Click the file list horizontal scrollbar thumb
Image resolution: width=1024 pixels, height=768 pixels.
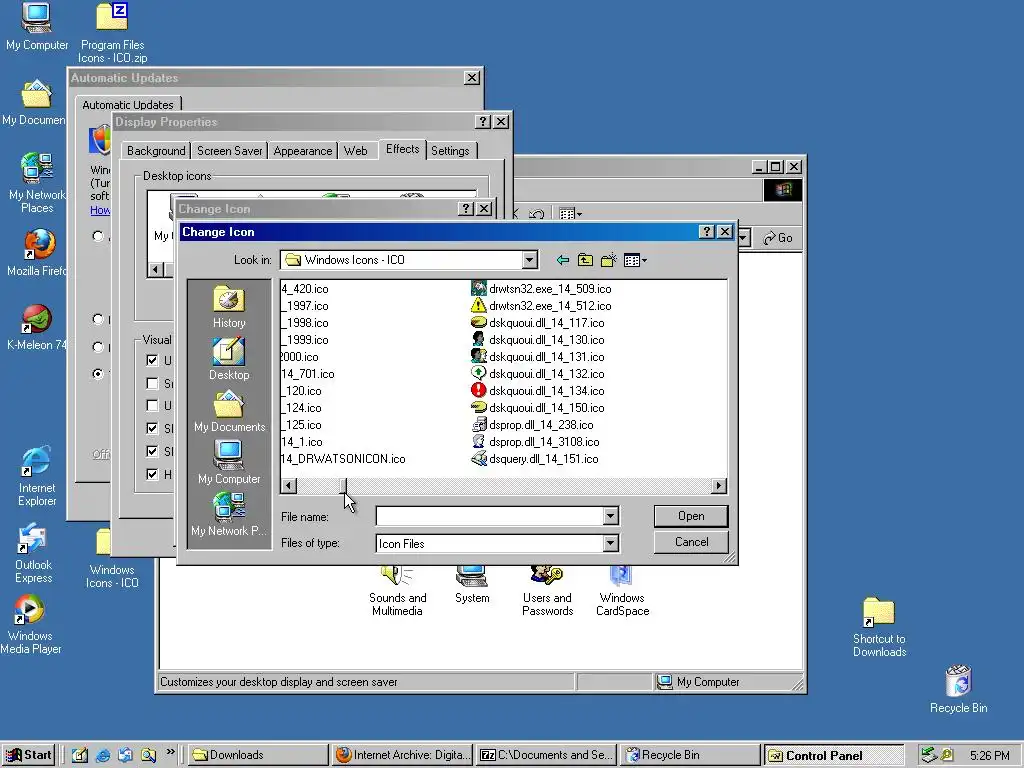pyautogui.click(x=344, y=485)
